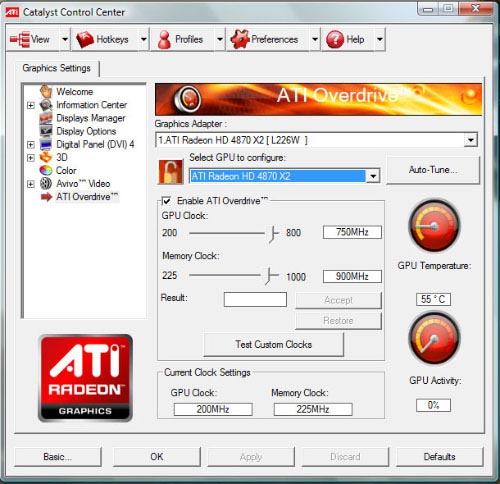Click the Help question mark icon

coord(335,39)
